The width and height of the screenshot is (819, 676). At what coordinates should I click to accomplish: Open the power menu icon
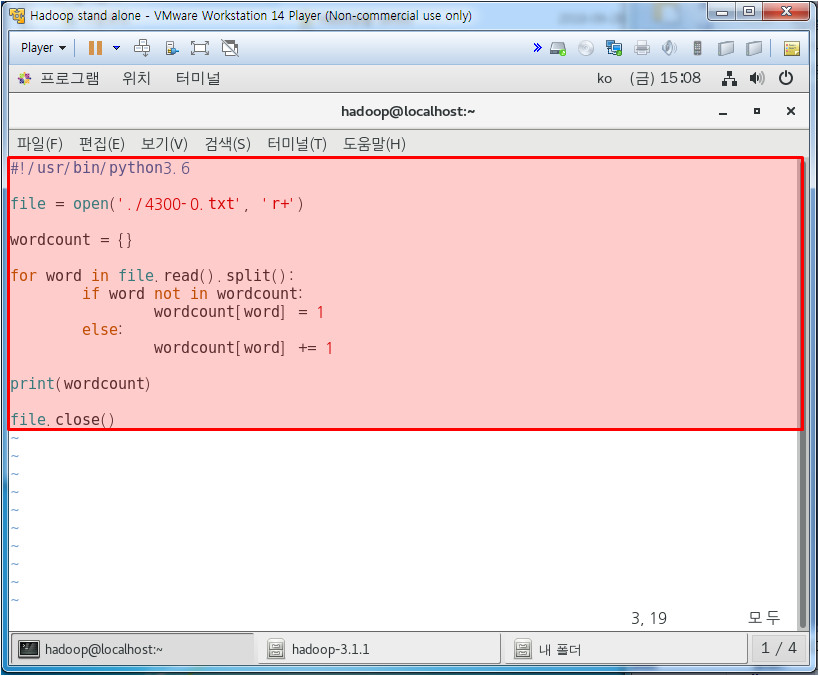(x=786, y=78)
